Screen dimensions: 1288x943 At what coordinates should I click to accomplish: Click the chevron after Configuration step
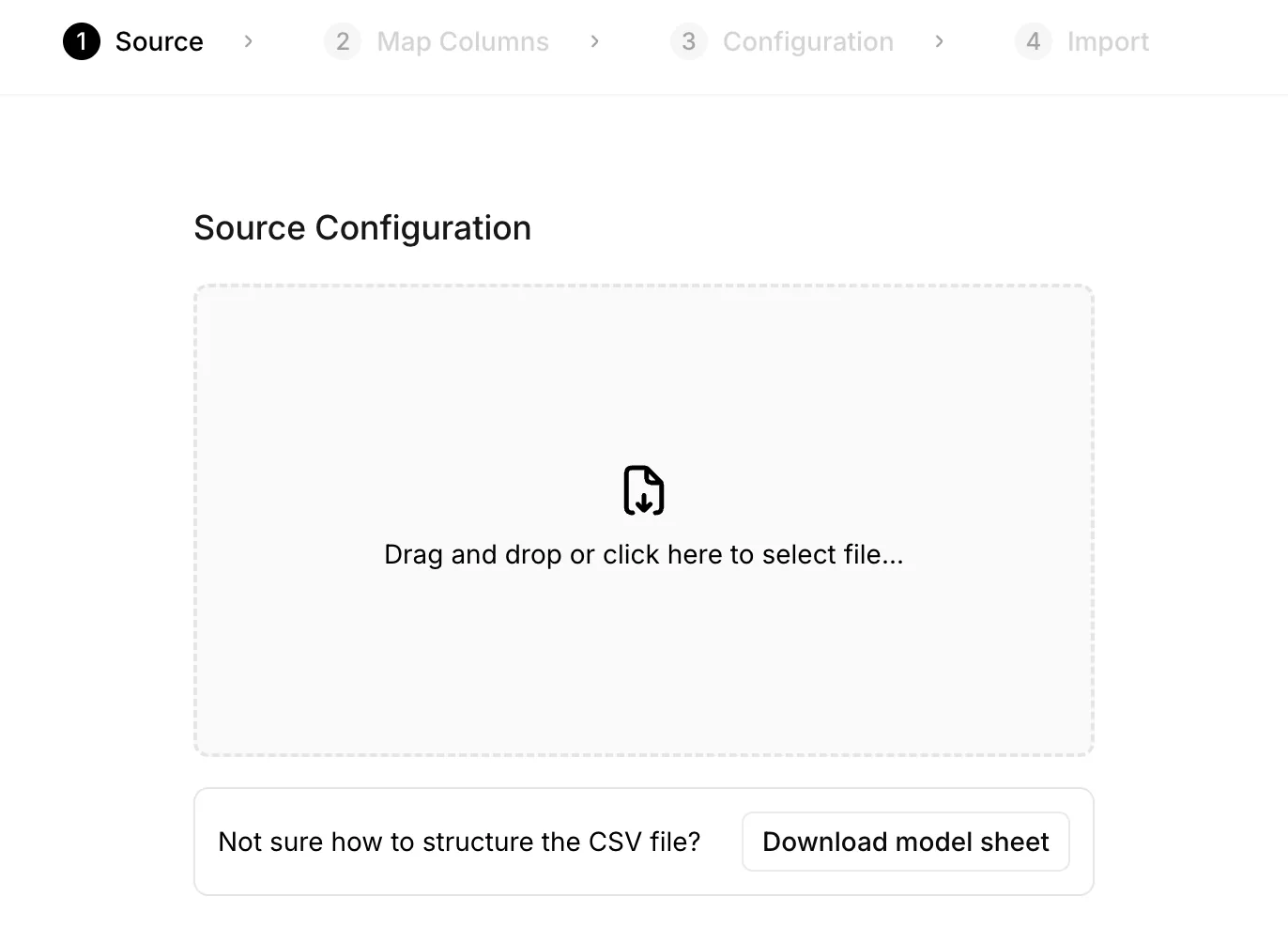coord(939,41)
